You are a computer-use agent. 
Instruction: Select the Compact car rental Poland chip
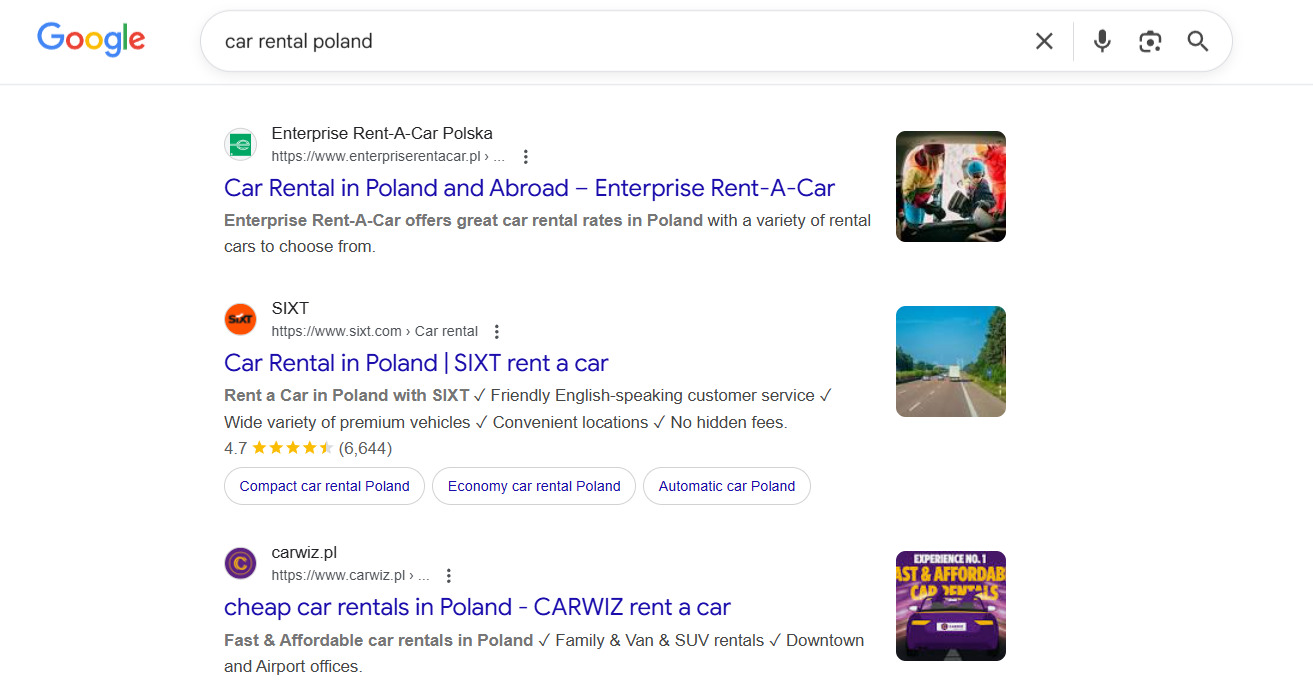click(324, 486)
